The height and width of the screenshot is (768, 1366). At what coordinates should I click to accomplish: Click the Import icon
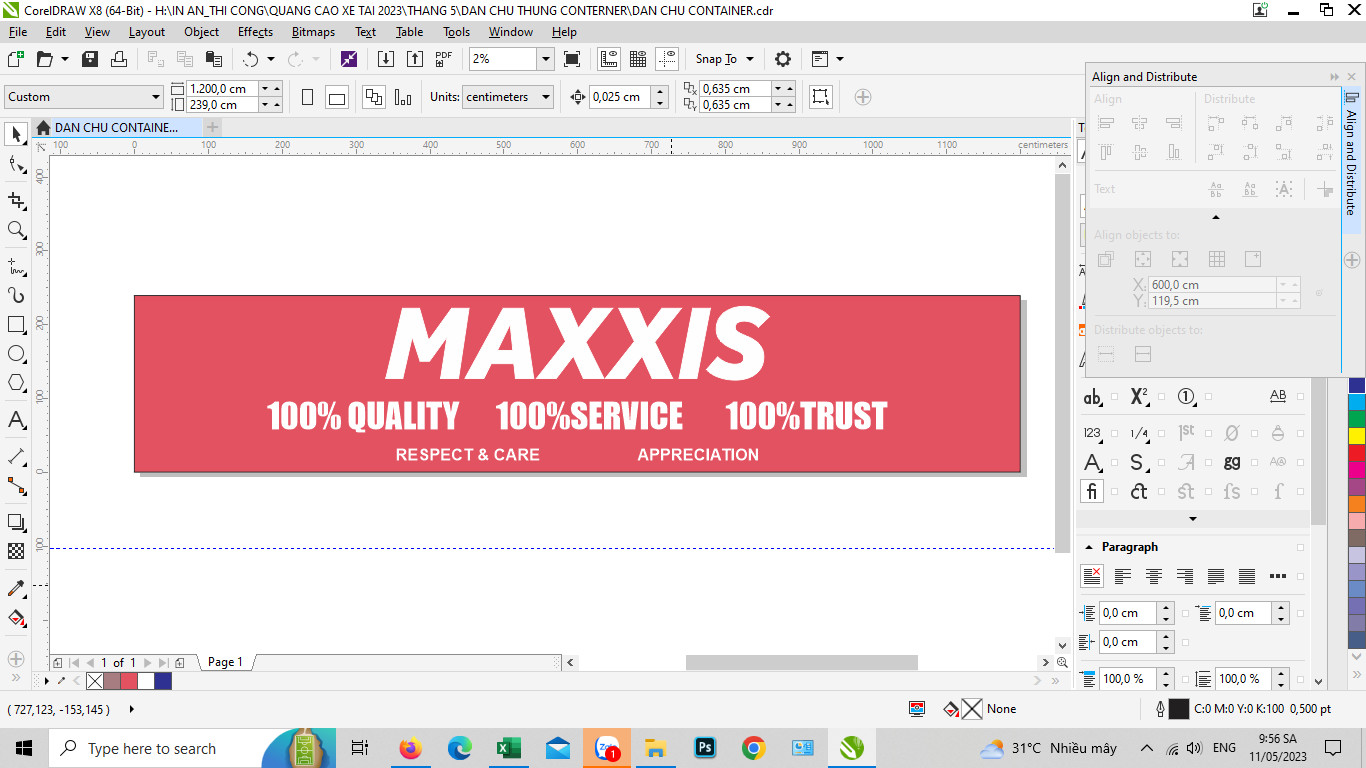pos(385,59)
